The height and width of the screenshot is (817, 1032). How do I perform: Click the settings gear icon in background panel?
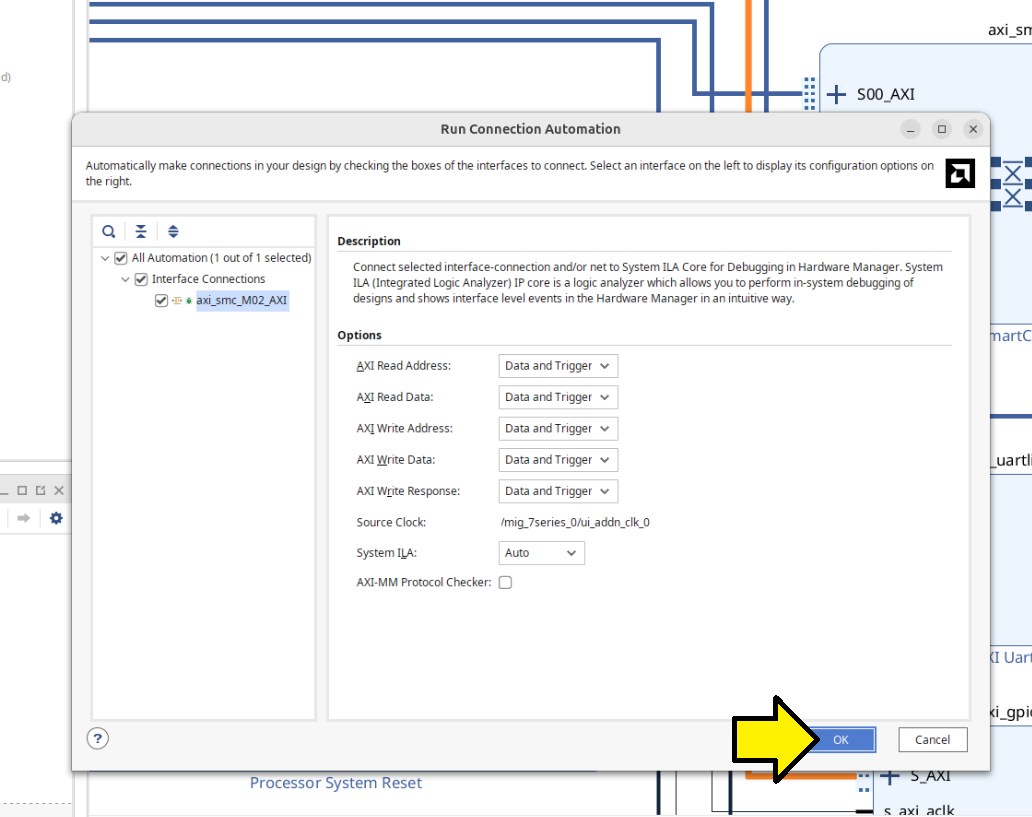[x=56, y=518]
